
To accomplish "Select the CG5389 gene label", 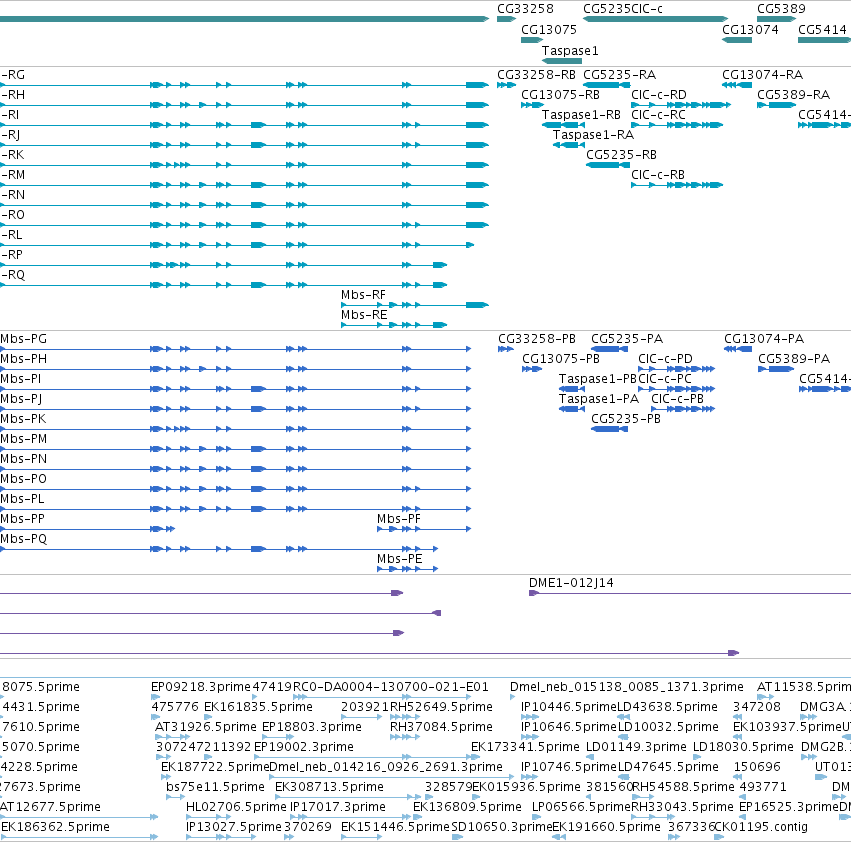I will click(x=781, y=9).
